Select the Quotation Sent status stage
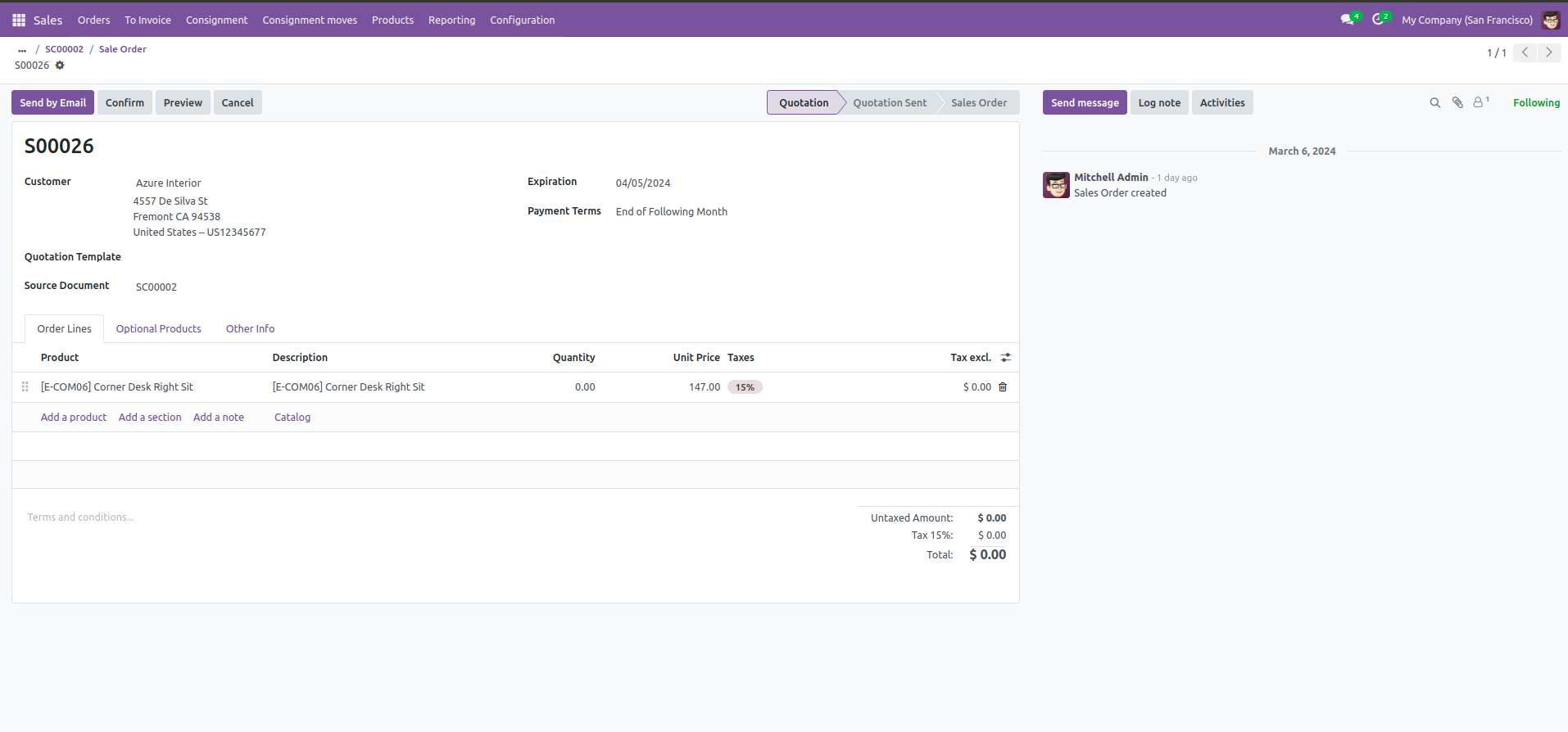The image size is (1568, 732). [x=890, y=103]
